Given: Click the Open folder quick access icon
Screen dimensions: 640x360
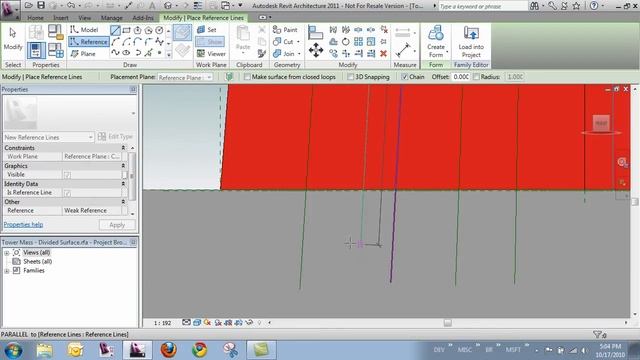Looking at the screenshot, I should (x=29, y=5).
